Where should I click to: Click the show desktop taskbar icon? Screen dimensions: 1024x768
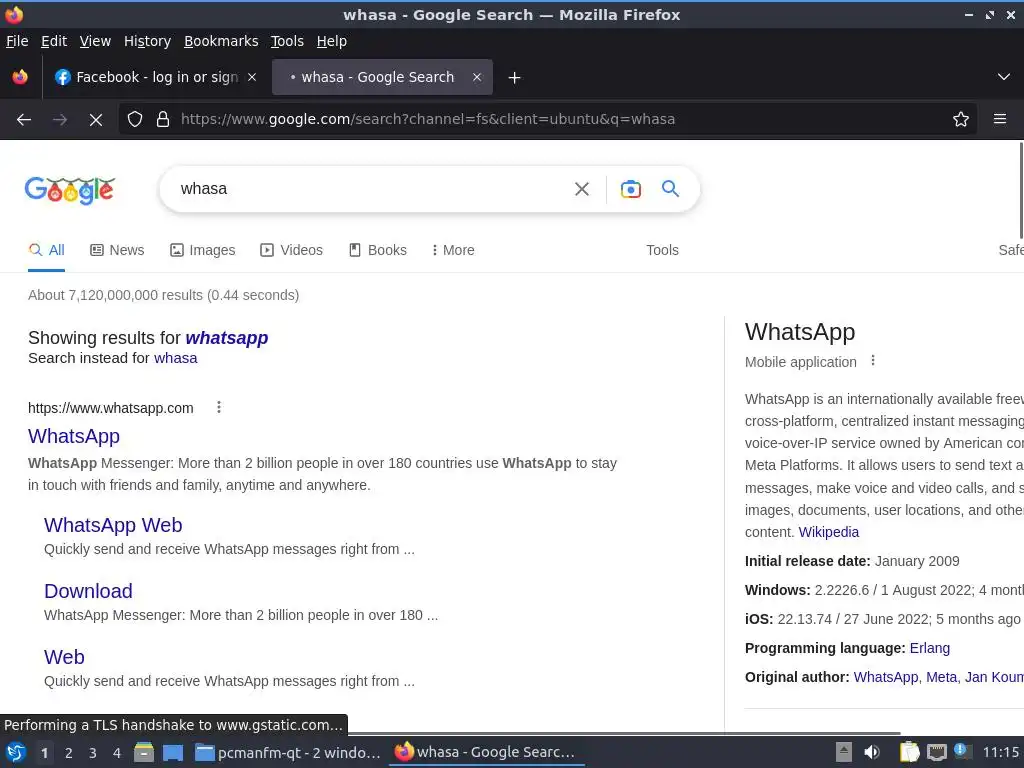tap(173, 752)
